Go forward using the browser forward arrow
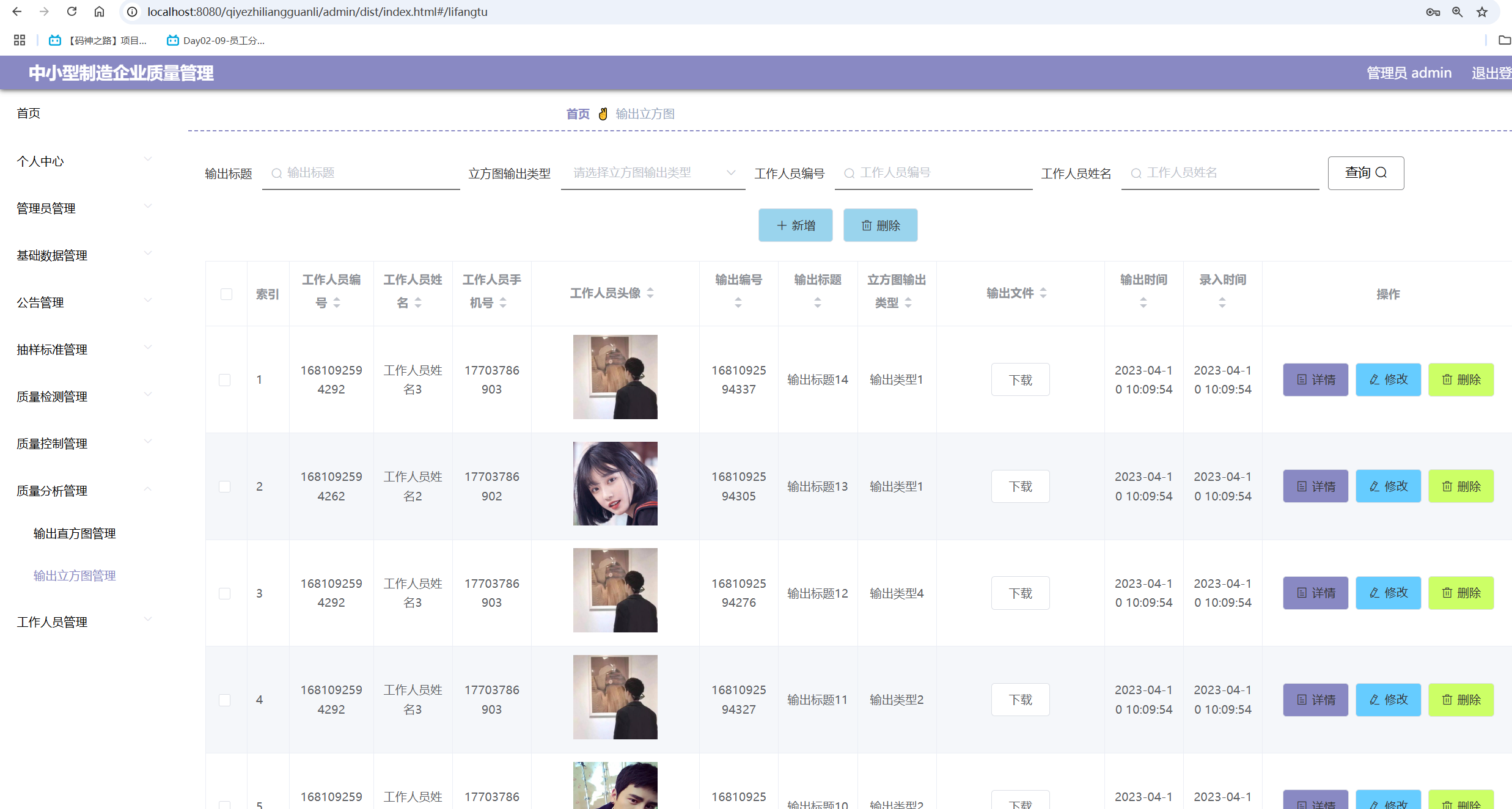The width and height of the screenshot is (1512, 809). coord(44,12)
